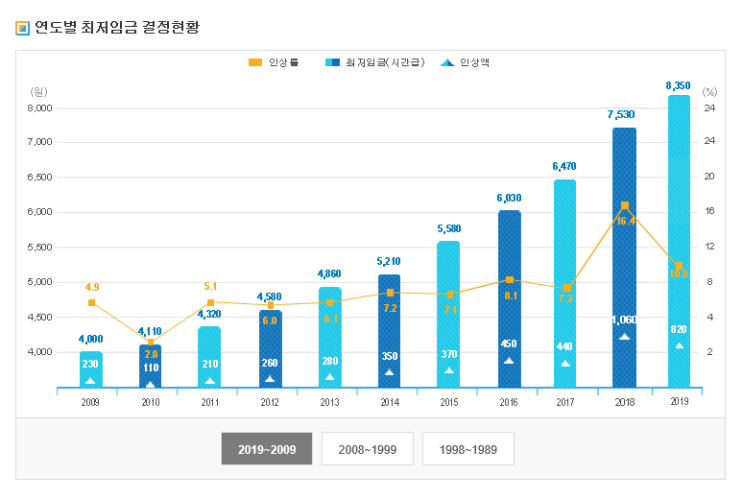Click the 4,860 value label above 2013
Viewport: 743px width, 498px height.
tap(329, 274)
